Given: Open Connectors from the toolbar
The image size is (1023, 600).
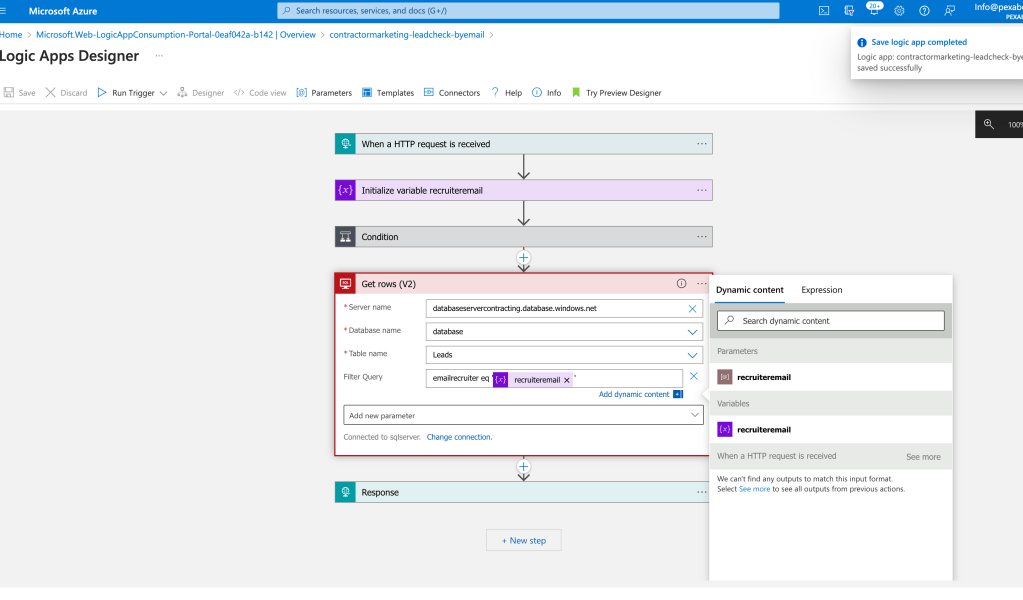Looking at the screenshot, I should [451, 93].
